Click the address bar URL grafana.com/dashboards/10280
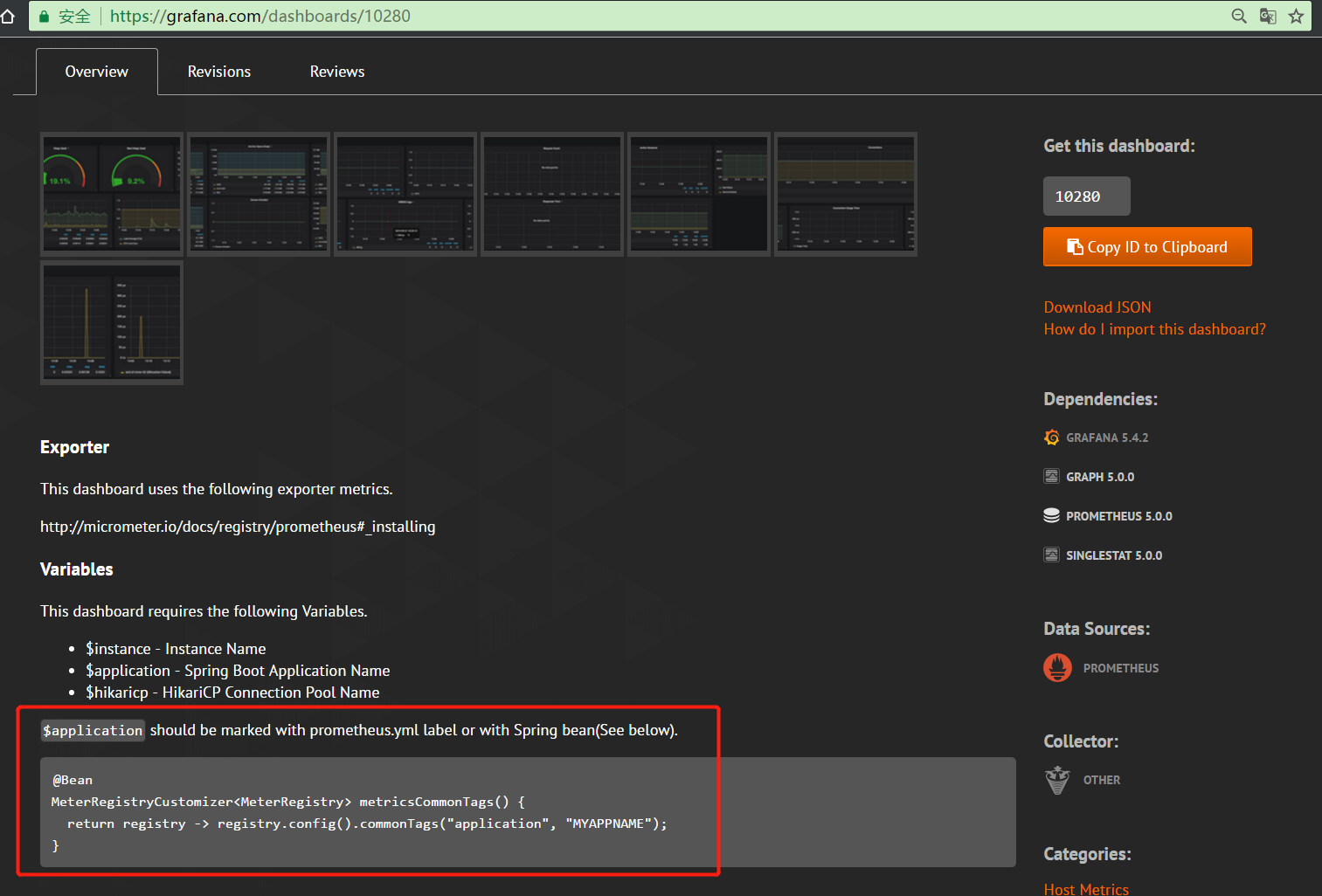This screenshot has height=896, width=1322. (x=260, y=16)
